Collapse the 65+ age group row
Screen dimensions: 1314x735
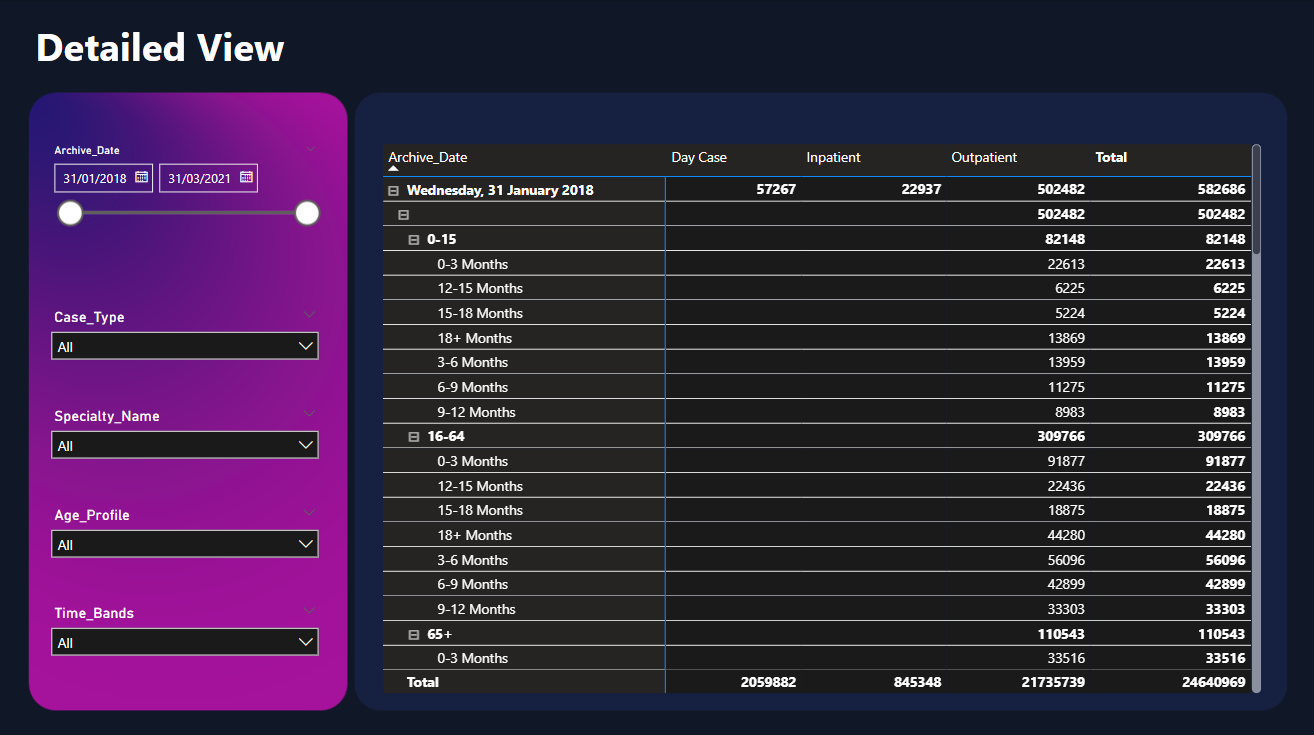coord(414,634)
